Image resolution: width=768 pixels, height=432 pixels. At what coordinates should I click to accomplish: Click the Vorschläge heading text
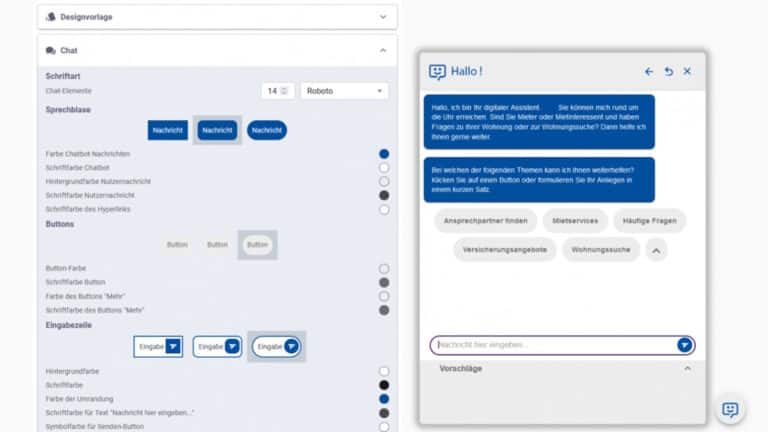[460, 368]
